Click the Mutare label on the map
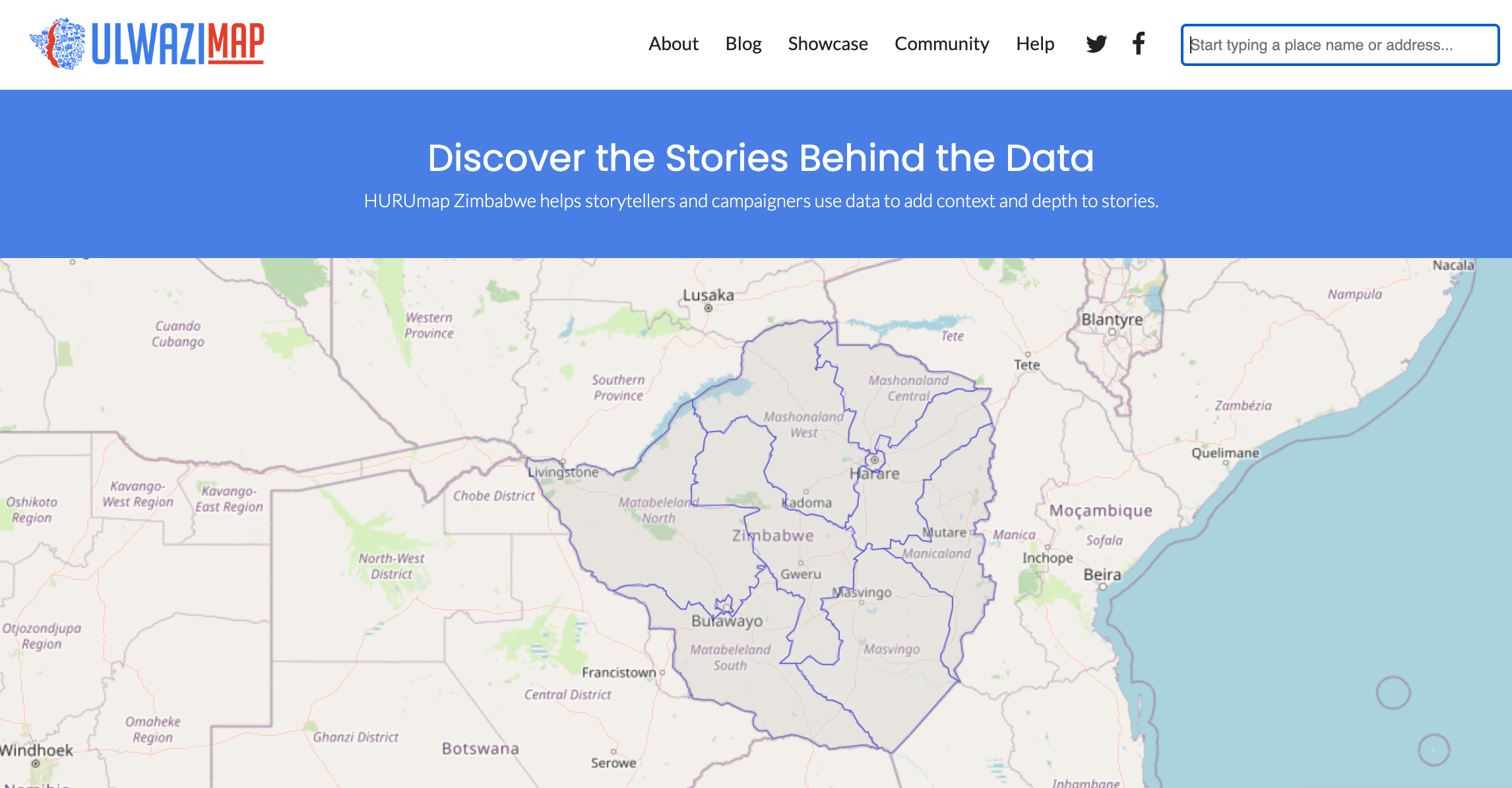This screenshot has width=1512, height=788. click(x=945, y=532)
